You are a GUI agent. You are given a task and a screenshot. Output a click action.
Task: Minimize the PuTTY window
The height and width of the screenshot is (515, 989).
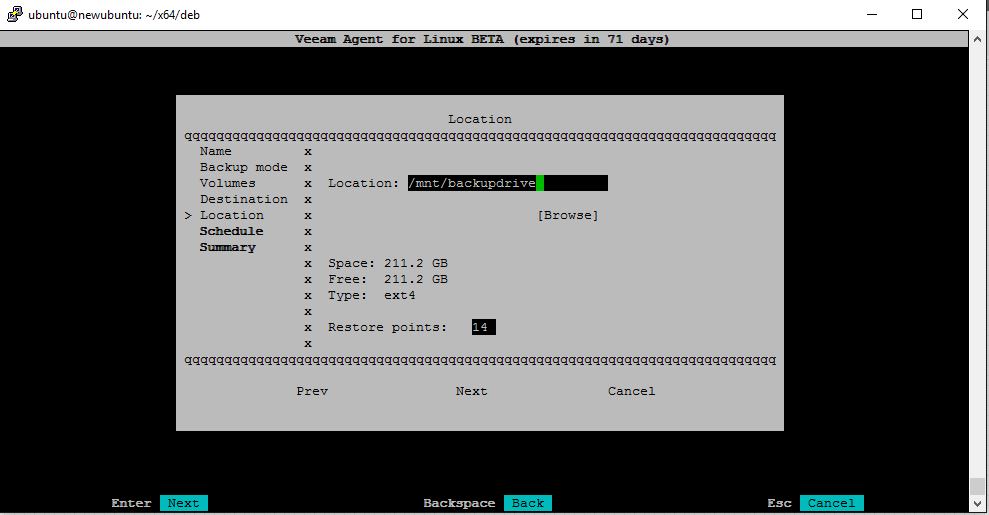872,14
